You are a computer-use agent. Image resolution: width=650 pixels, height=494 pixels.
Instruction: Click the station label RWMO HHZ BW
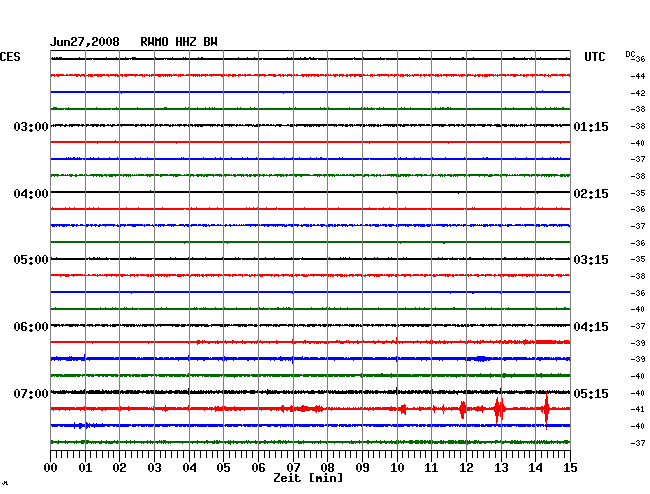179,42
